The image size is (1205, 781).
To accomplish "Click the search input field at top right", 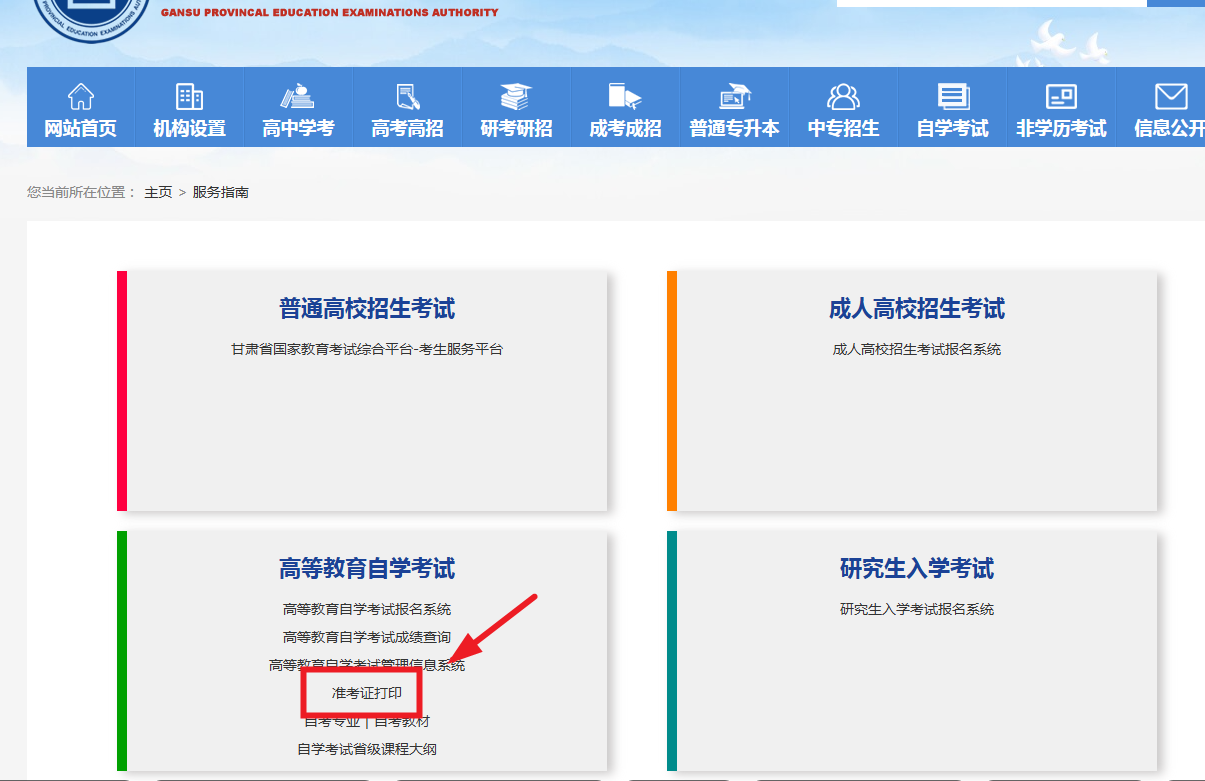I will pos(990,3).
